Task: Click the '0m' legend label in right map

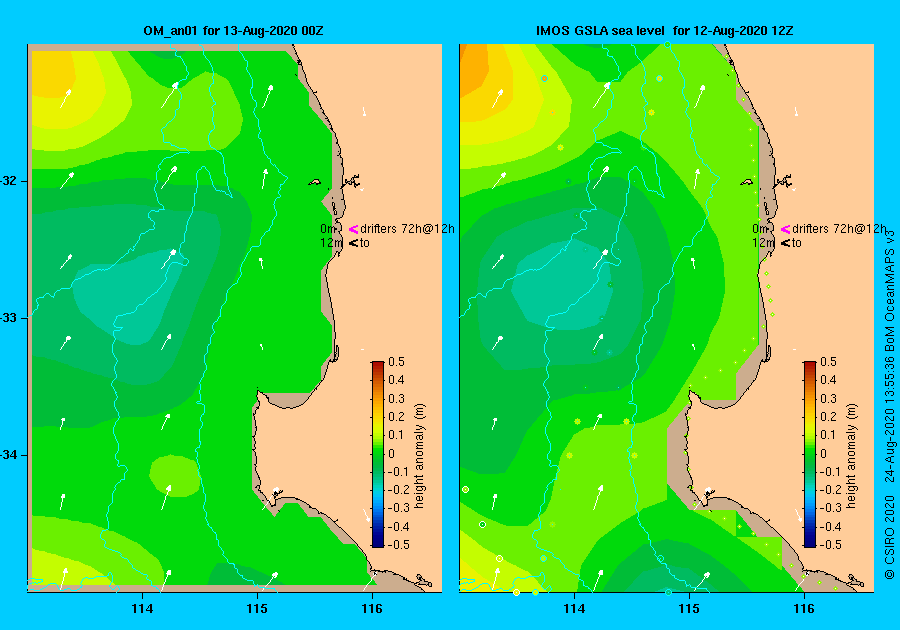Action: tap(760, 229)
